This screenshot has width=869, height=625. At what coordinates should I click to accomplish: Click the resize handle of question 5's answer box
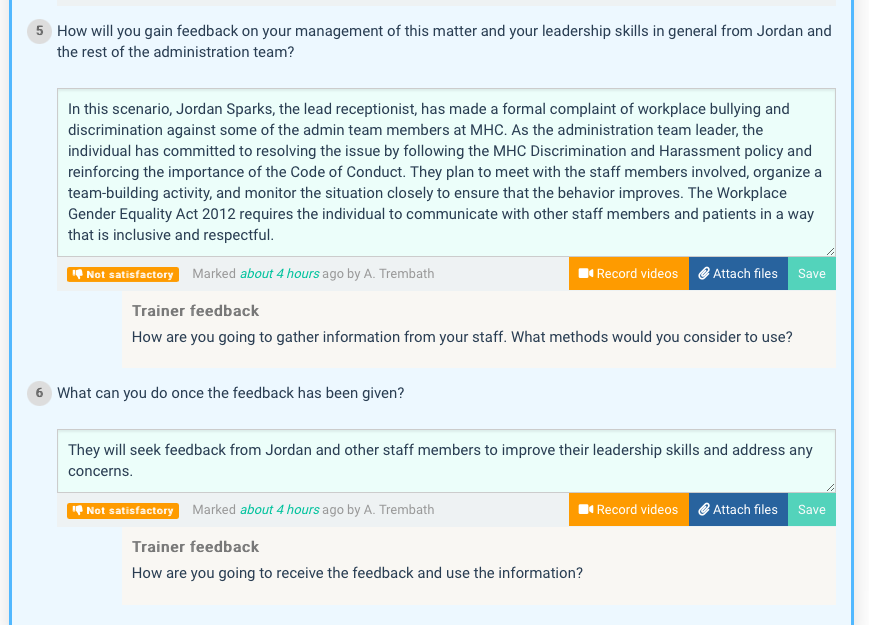(830, 251)
